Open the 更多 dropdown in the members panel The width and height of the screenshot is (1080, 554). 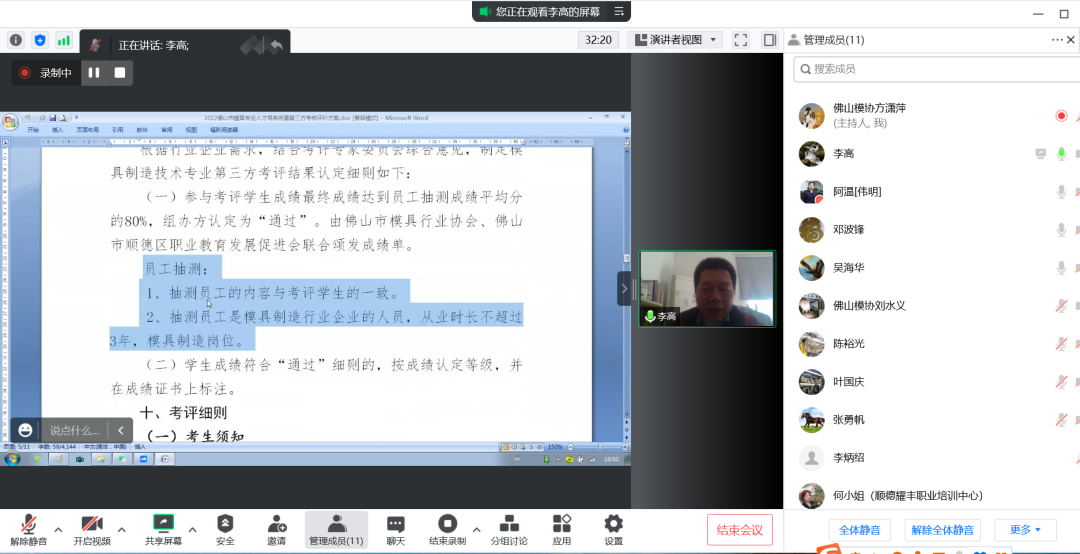[x=1025, y=530]
